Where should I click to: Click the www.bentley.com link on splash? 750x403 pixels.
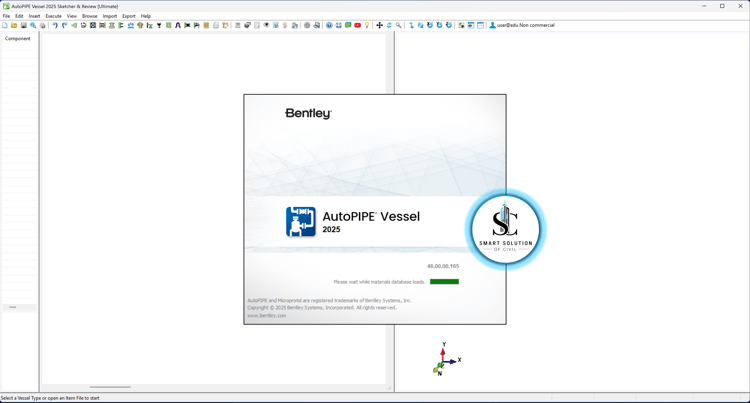[x=266, y=316]
